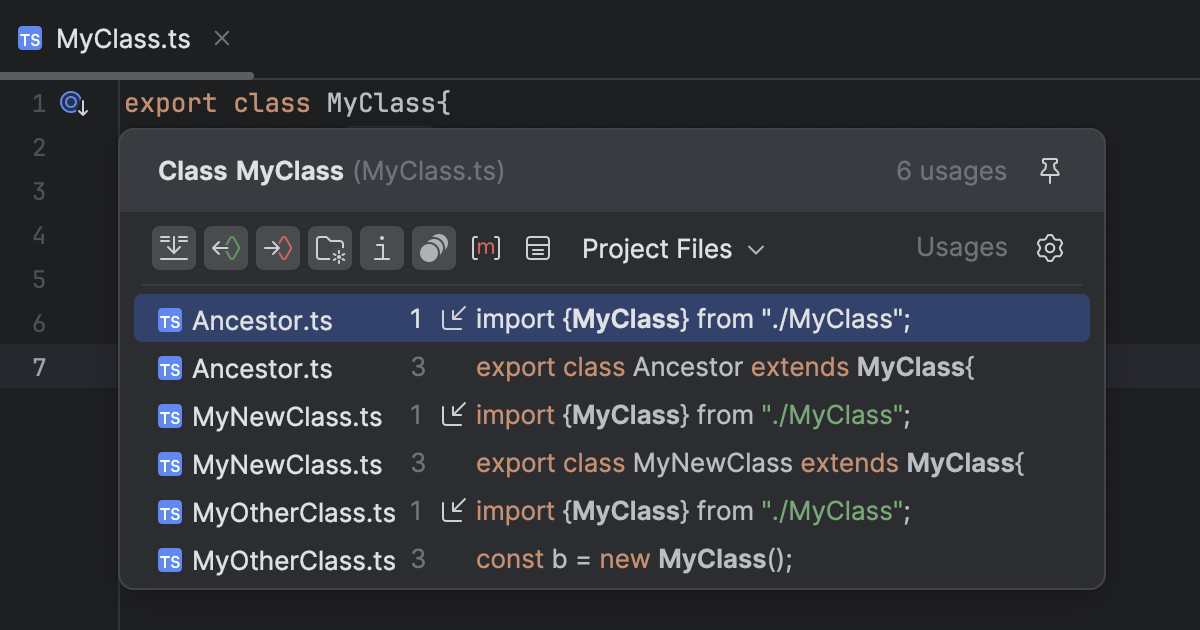The width and height of the screenshot is (1200, 630).
Task: Open the usages view settings gear
Action: point(1049,247)
